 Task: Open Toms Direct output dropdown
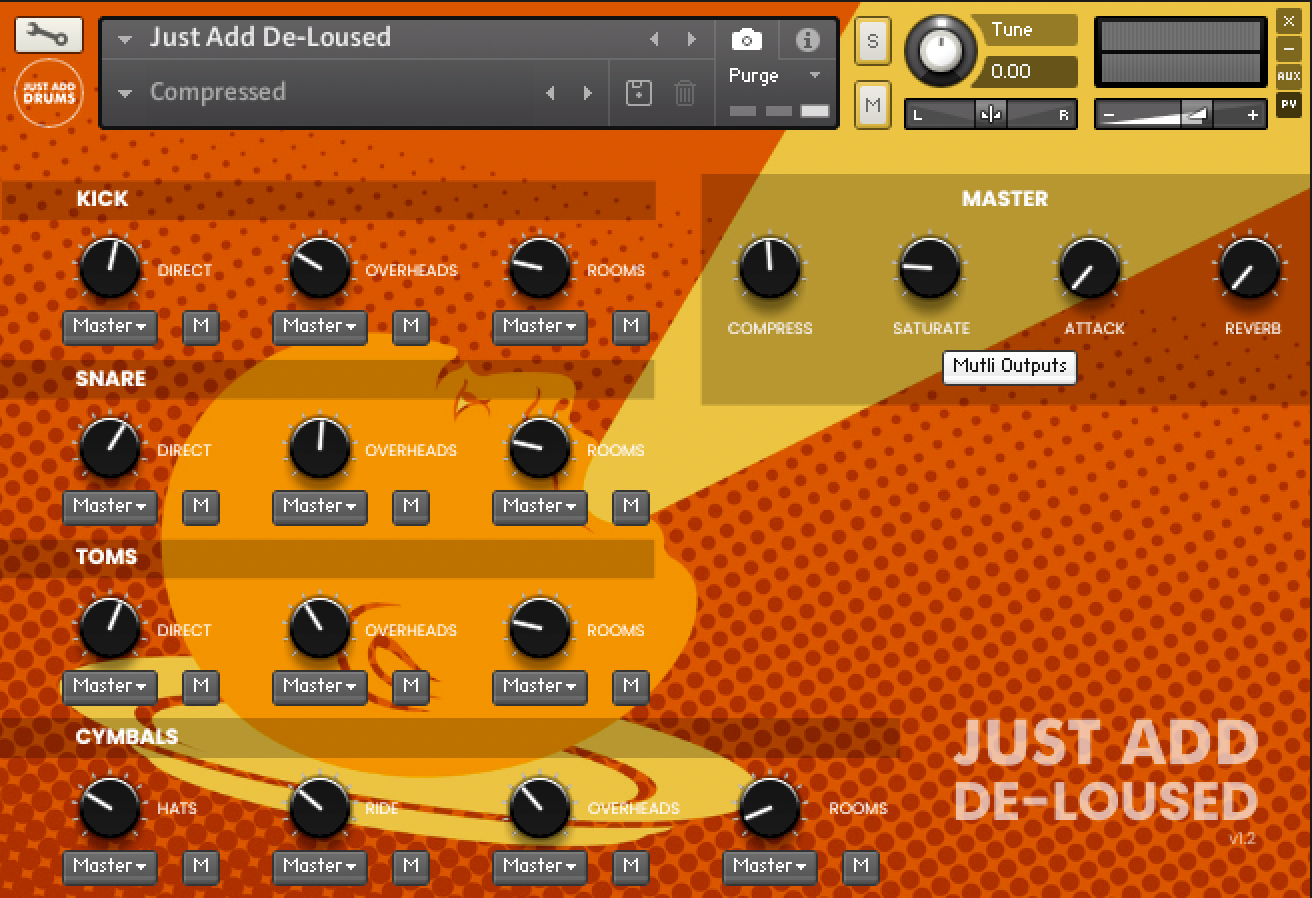tap(110, 686)
